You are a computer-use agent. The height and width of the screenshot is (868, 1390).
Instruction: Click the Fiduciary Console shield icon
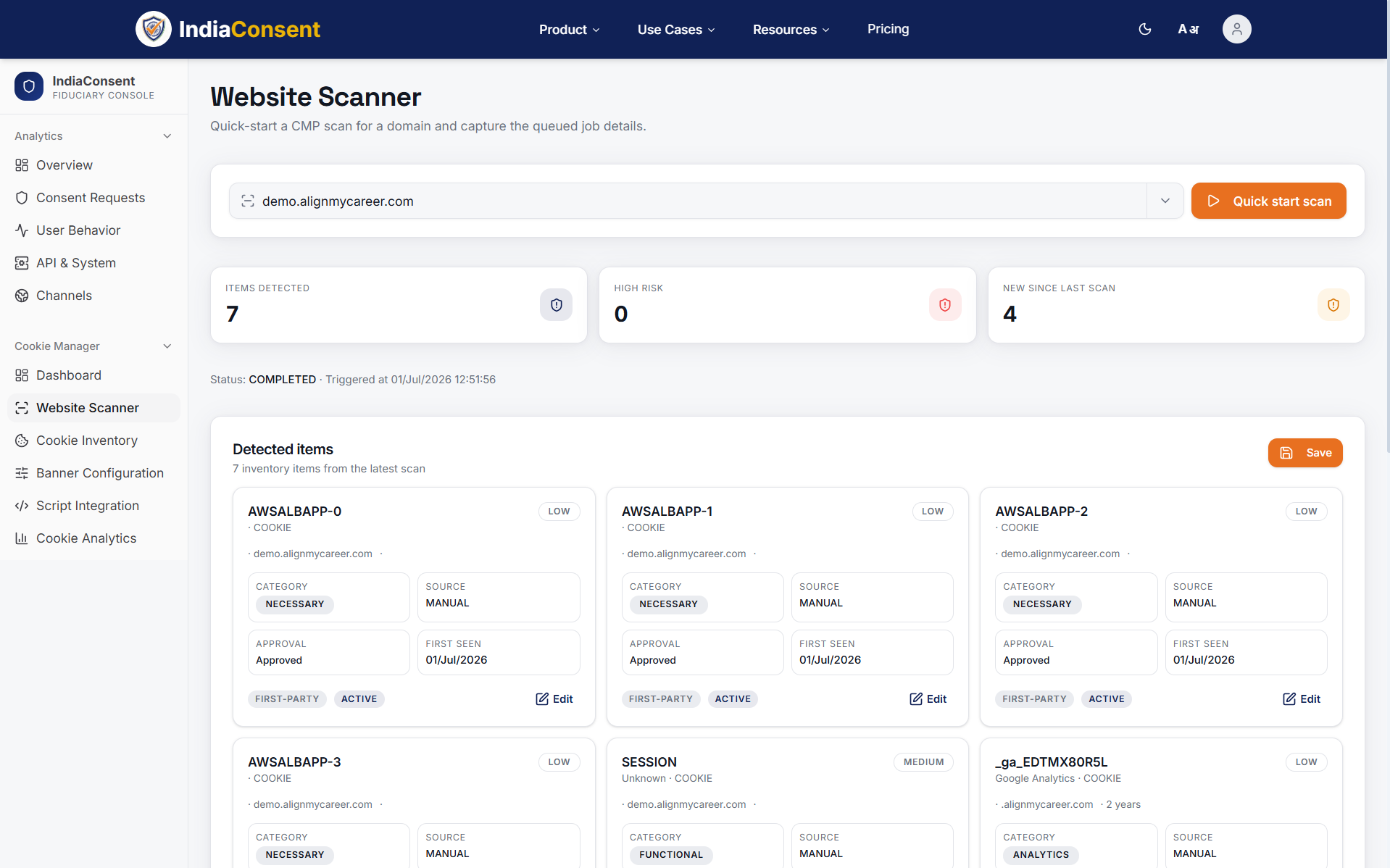tap(29, 86)
